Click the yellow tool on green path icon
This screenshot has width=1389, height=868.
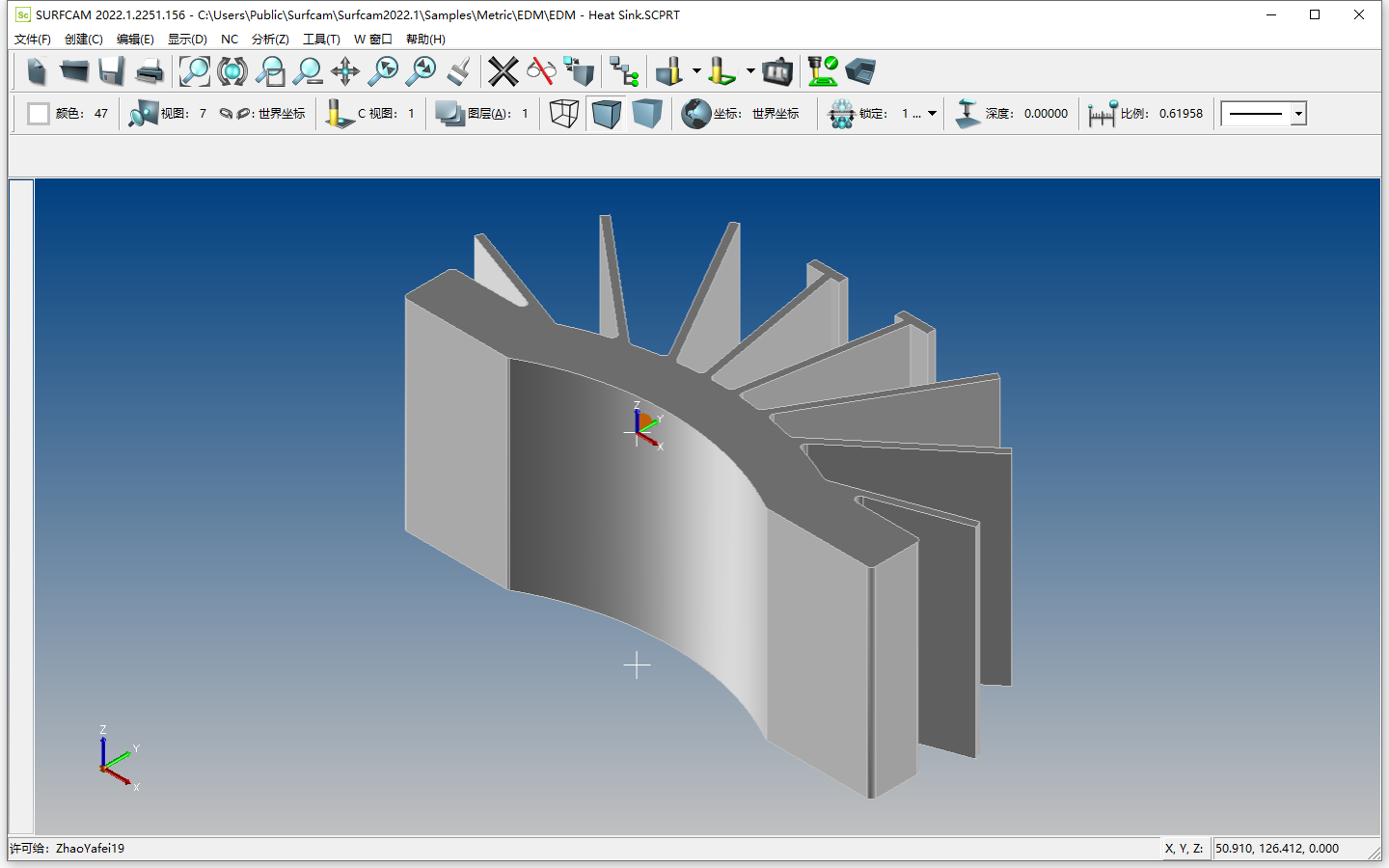[722, 71]
